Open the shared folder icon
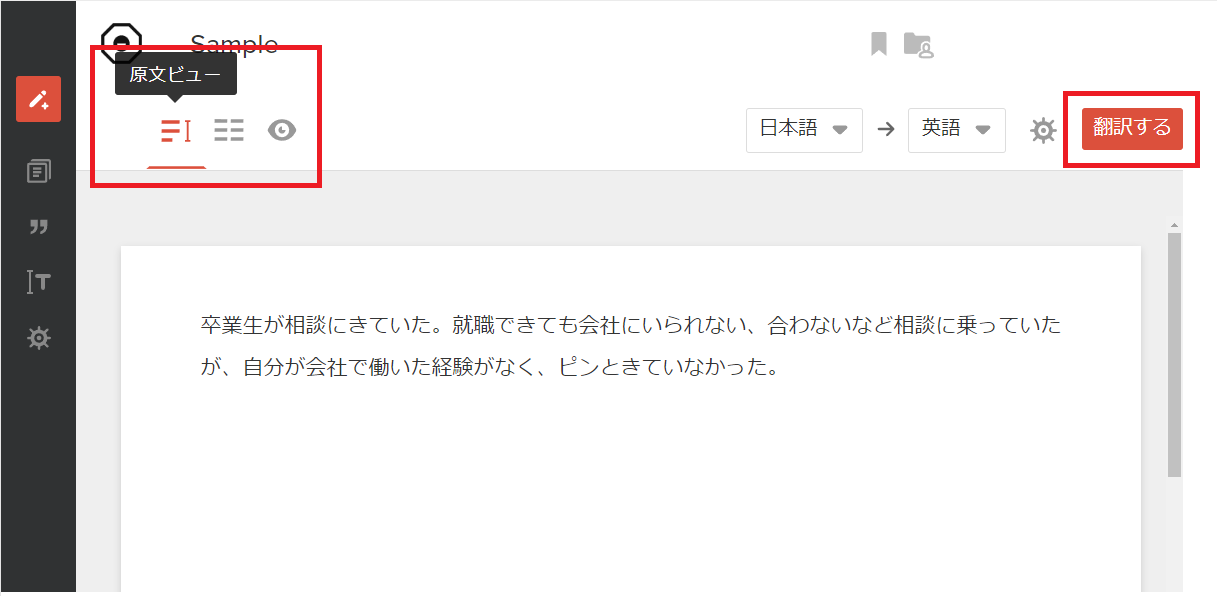This screenshot has height=596, width=1217. coord(918,45)
